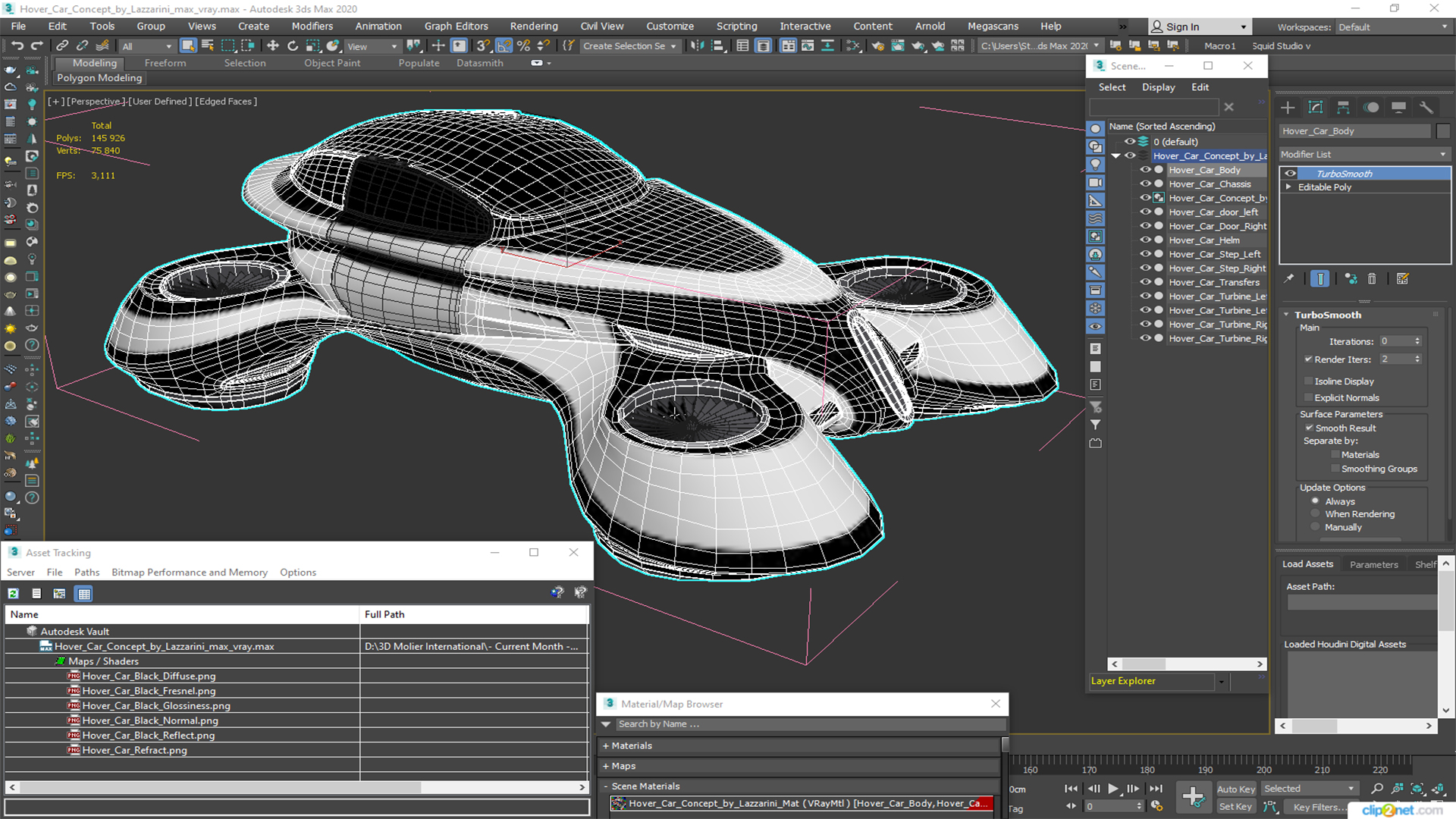Open the Rendering menu
The image size is (1456, 819).
533,27
